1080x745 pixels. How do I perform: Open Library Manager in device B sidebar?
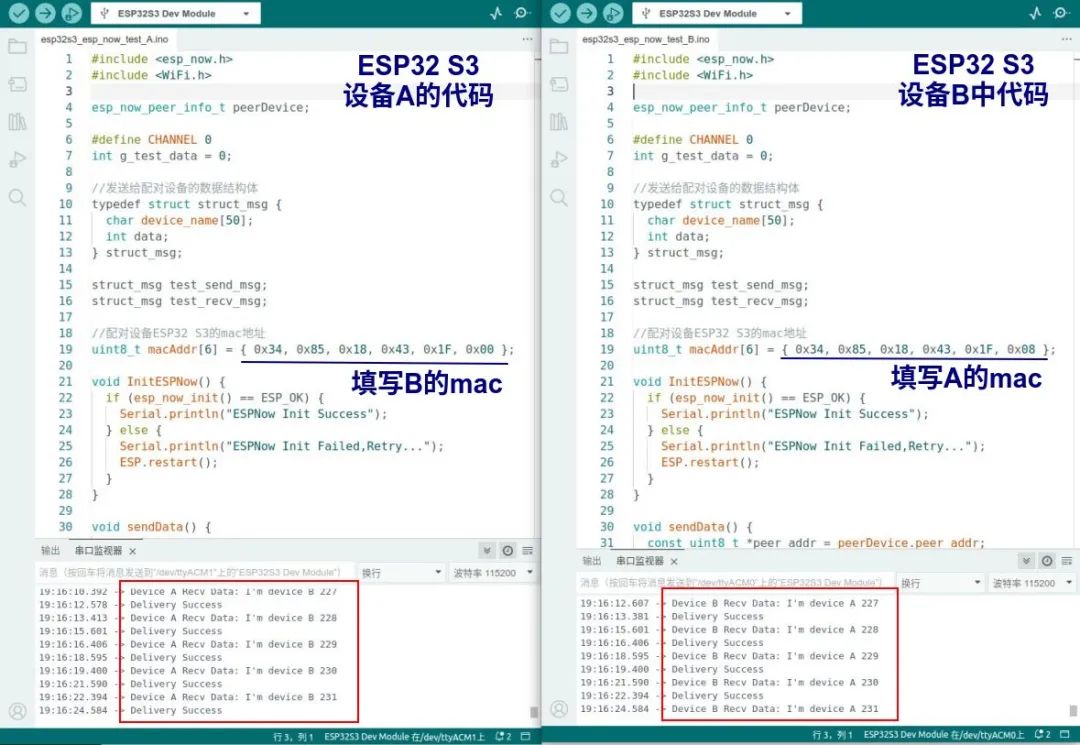point(559,122)
